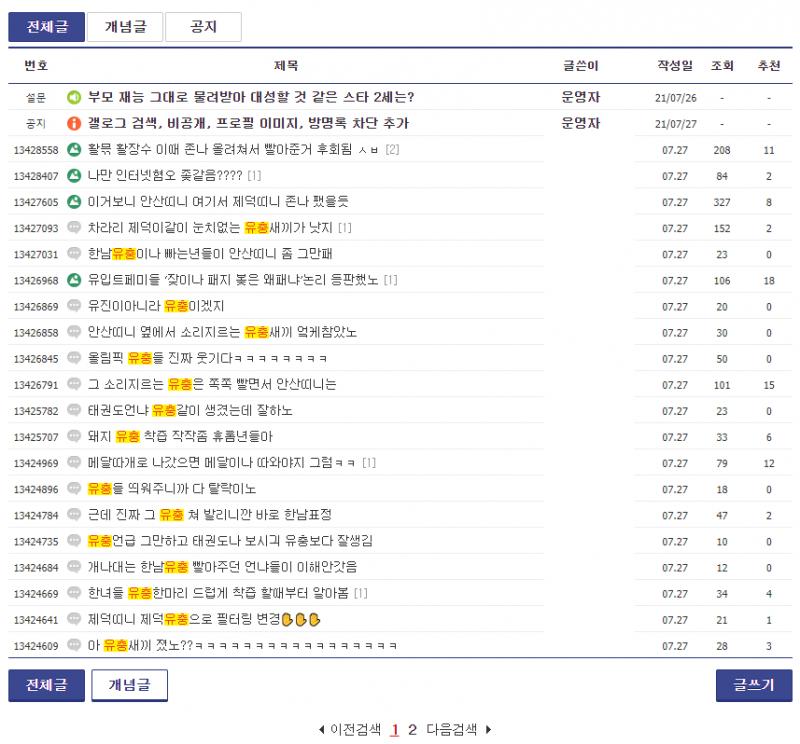Click the speech bubble icon for post 13424609
Viewport: 800px width, 744px height.
click(74, 645)
